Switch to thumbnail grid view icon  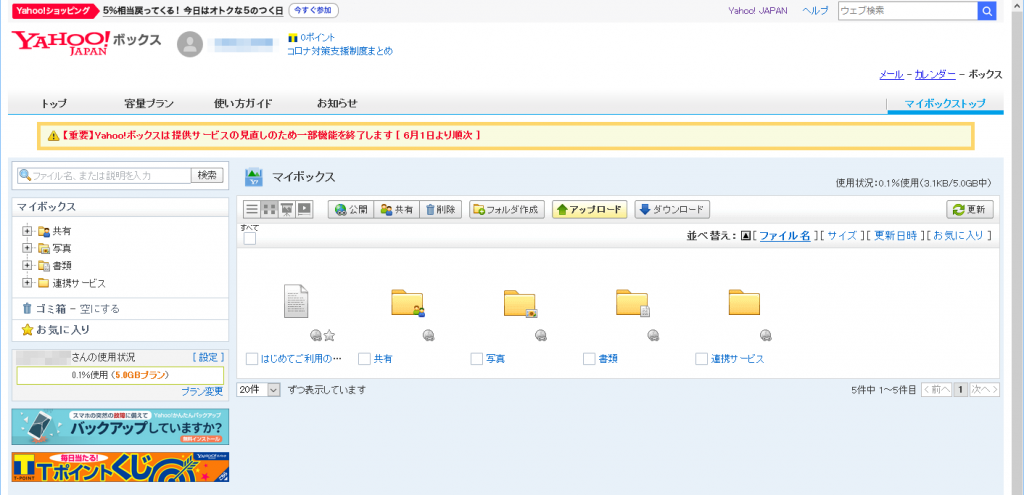(x=269, y=210)
